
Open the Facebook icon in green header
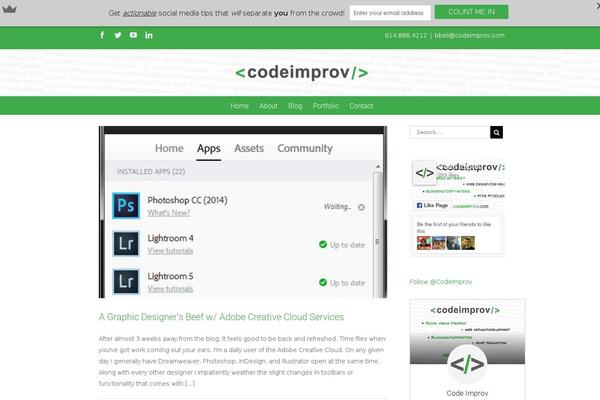(102, 35)
